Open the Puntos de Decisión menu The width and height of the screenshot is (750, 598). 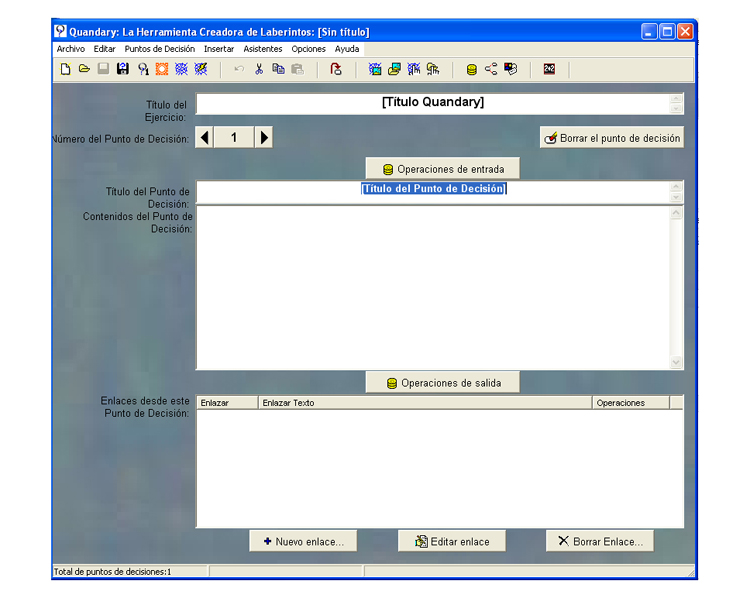tap(160, 49)
